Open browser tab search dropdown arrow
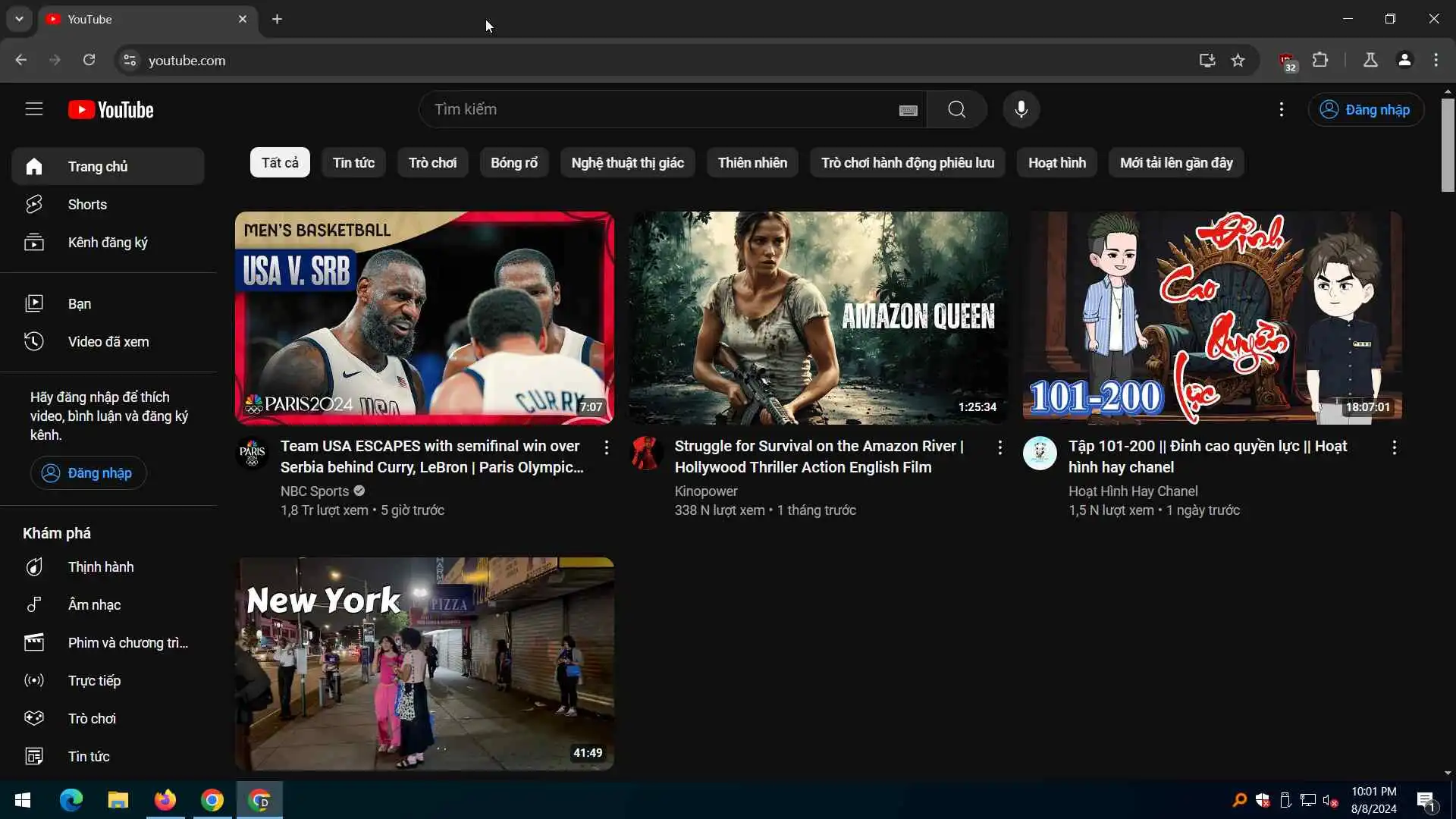Image resolution: width=1456 pixels, height=819 pixels. click(x=19, y=19)
